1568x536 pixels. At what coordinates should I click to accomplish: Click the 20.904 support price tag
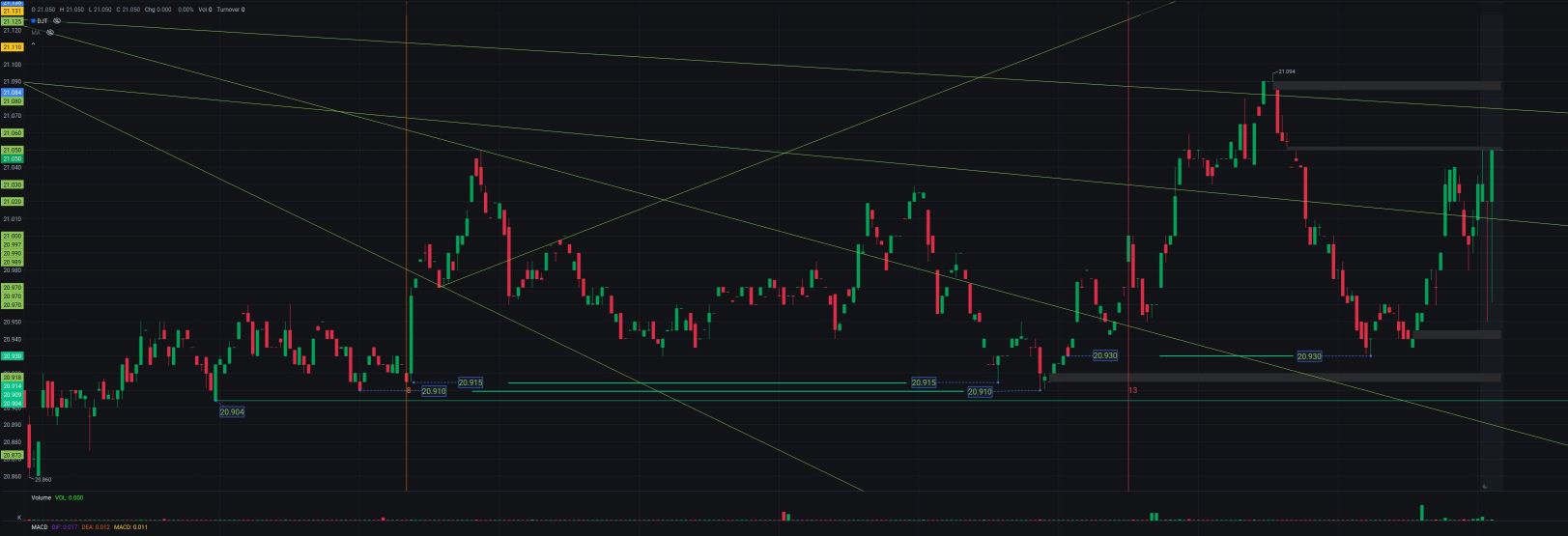pyautogui.click(x=232, y=411)
